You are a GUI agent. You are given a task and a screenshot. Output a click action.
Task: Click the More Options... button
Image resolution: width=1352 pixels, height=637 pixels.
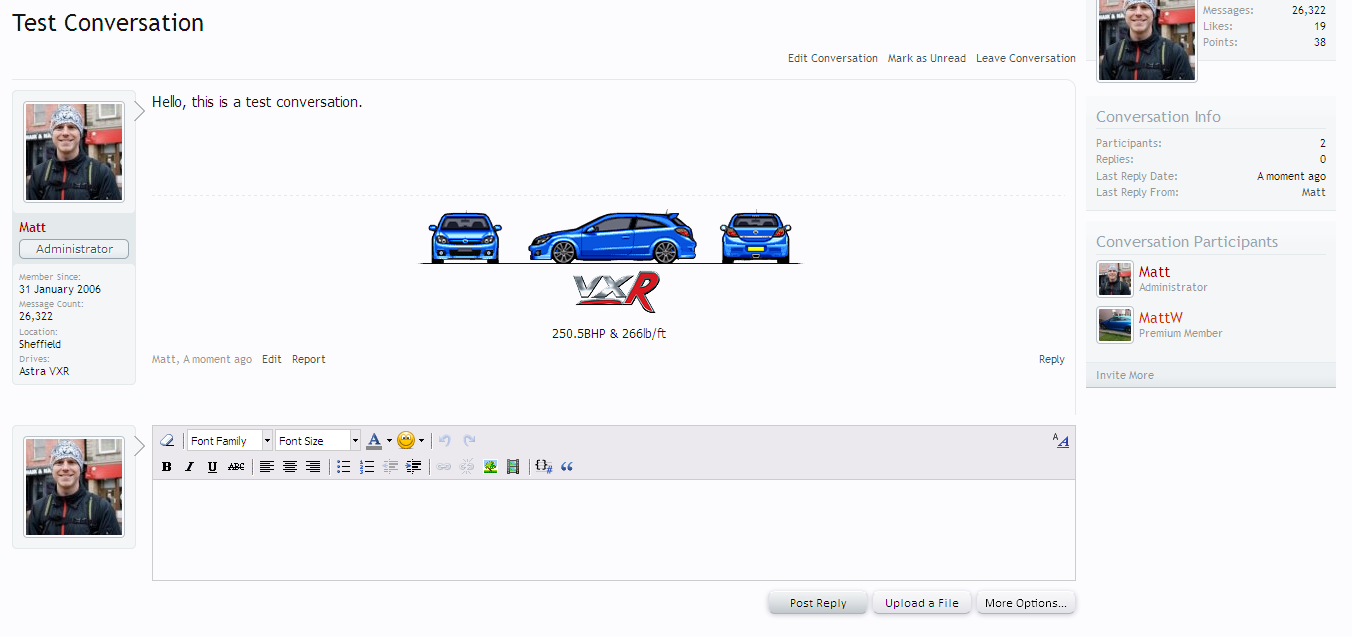1026,603
